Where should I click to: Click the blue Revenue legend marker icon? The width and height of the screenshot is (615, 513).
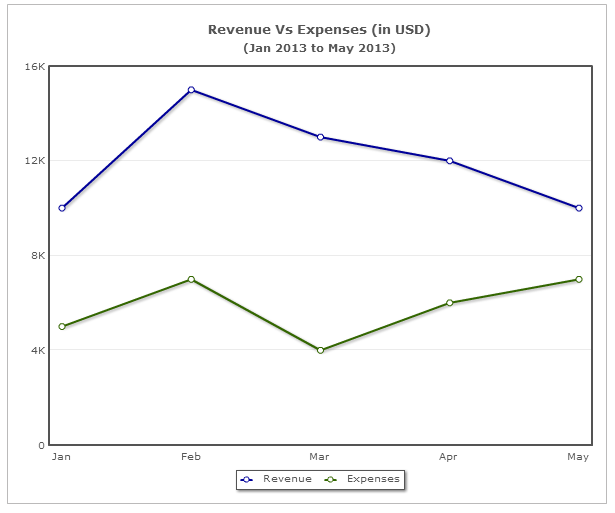[247, 479]
